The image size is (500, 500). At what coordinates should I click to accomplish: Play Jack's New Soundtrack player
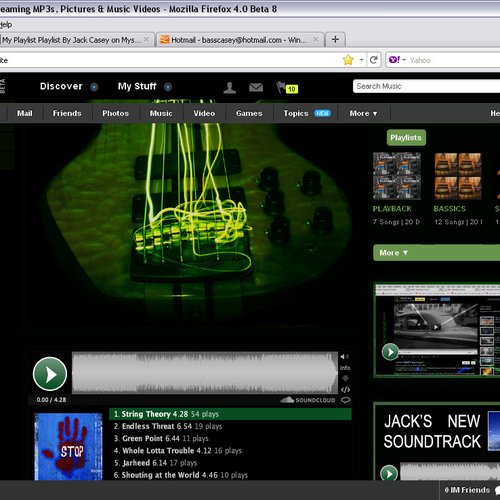pos(389,473)
